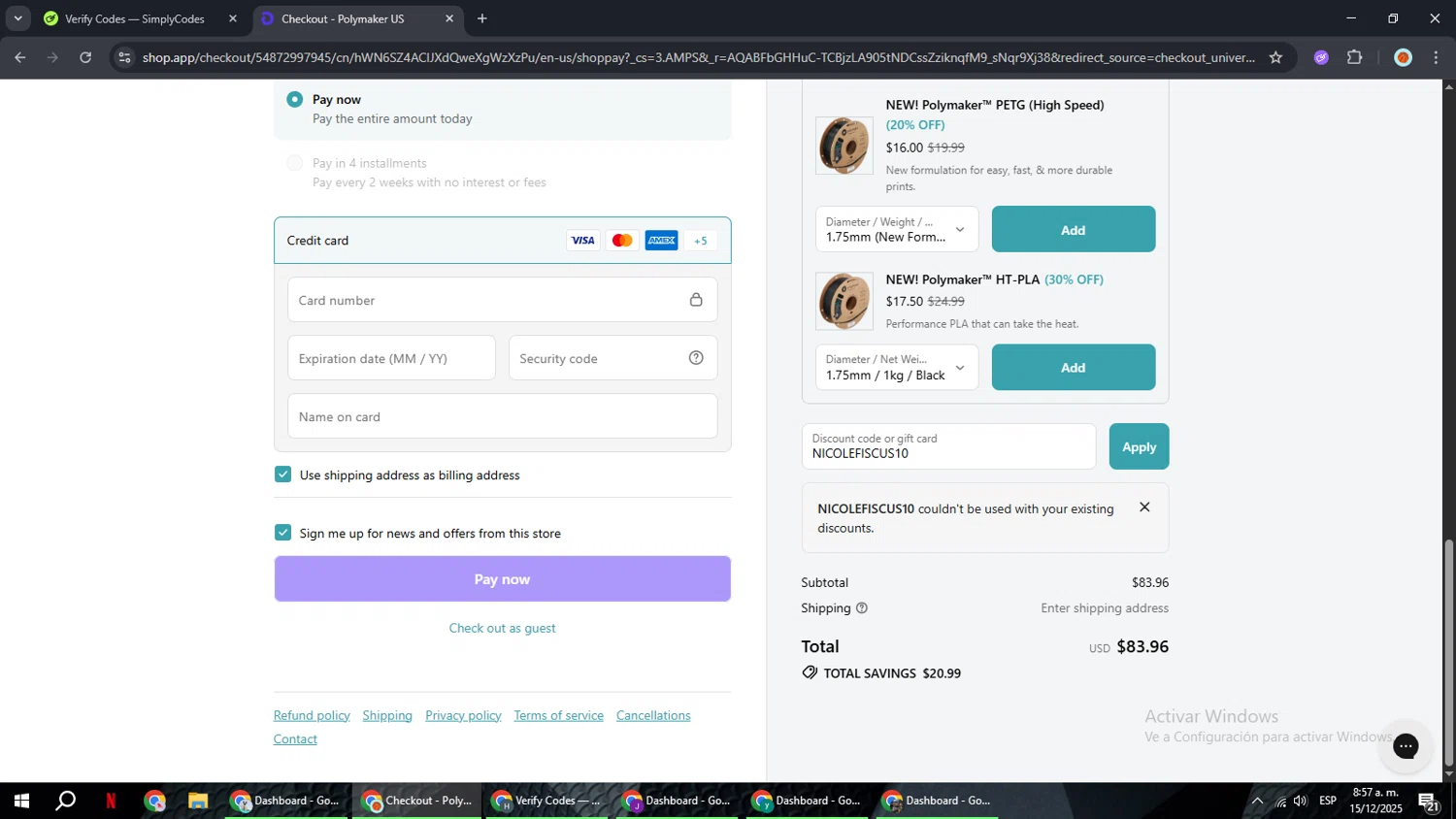Click the Visa card logo
Screen dimensions: 1456x819
point(582,241)
